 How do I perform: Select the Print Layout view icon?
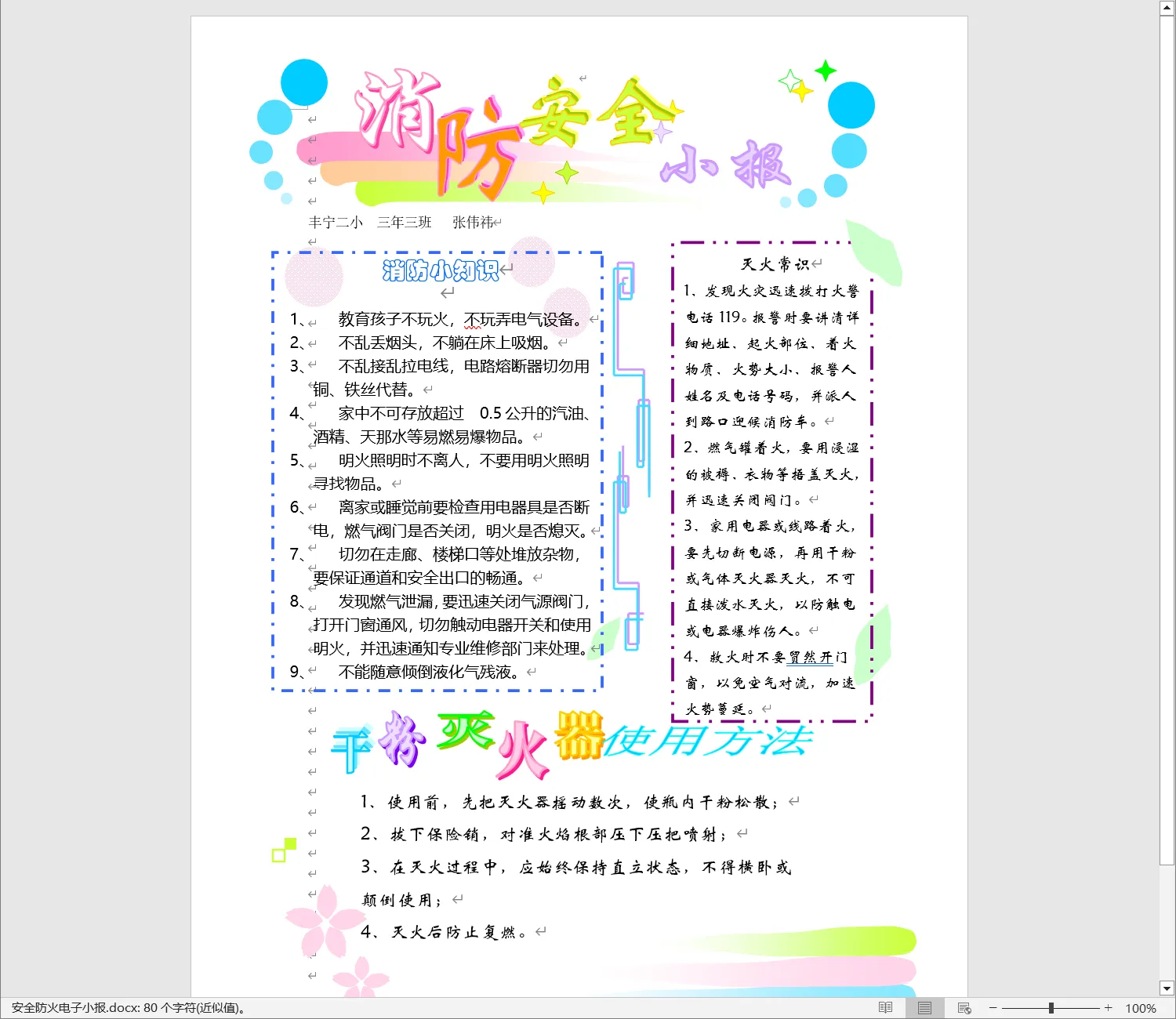[x=924, y=1008]
